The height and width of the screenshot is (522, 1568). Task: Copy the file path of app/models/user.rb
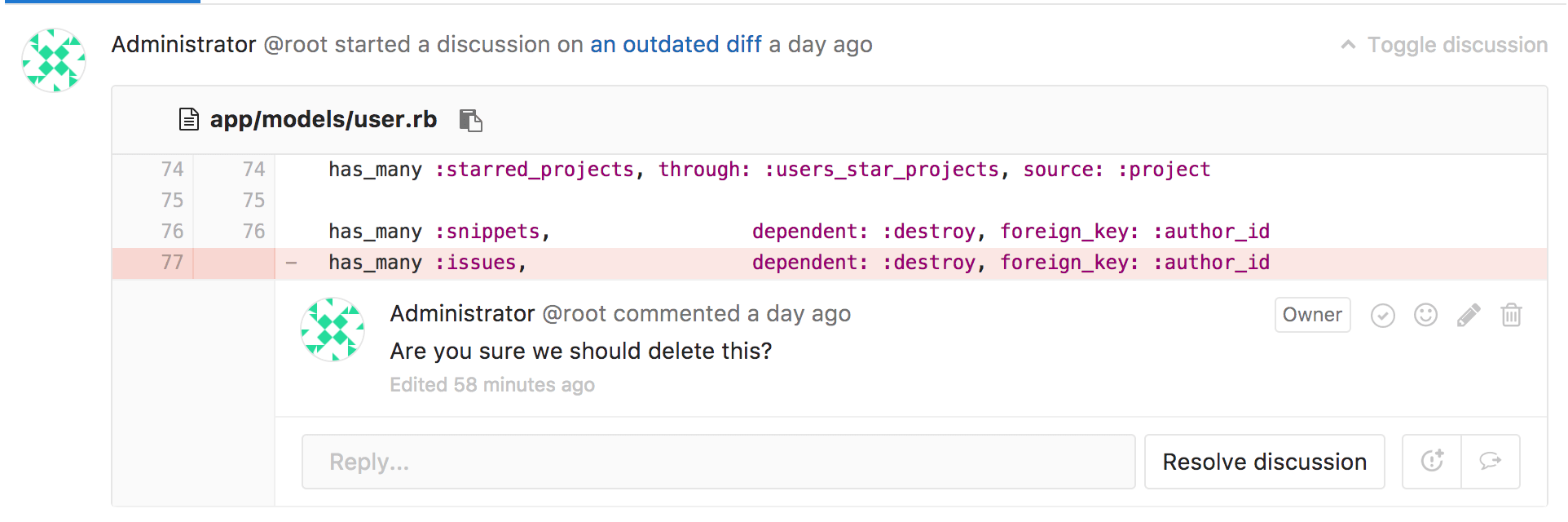(x=470, y=120)
